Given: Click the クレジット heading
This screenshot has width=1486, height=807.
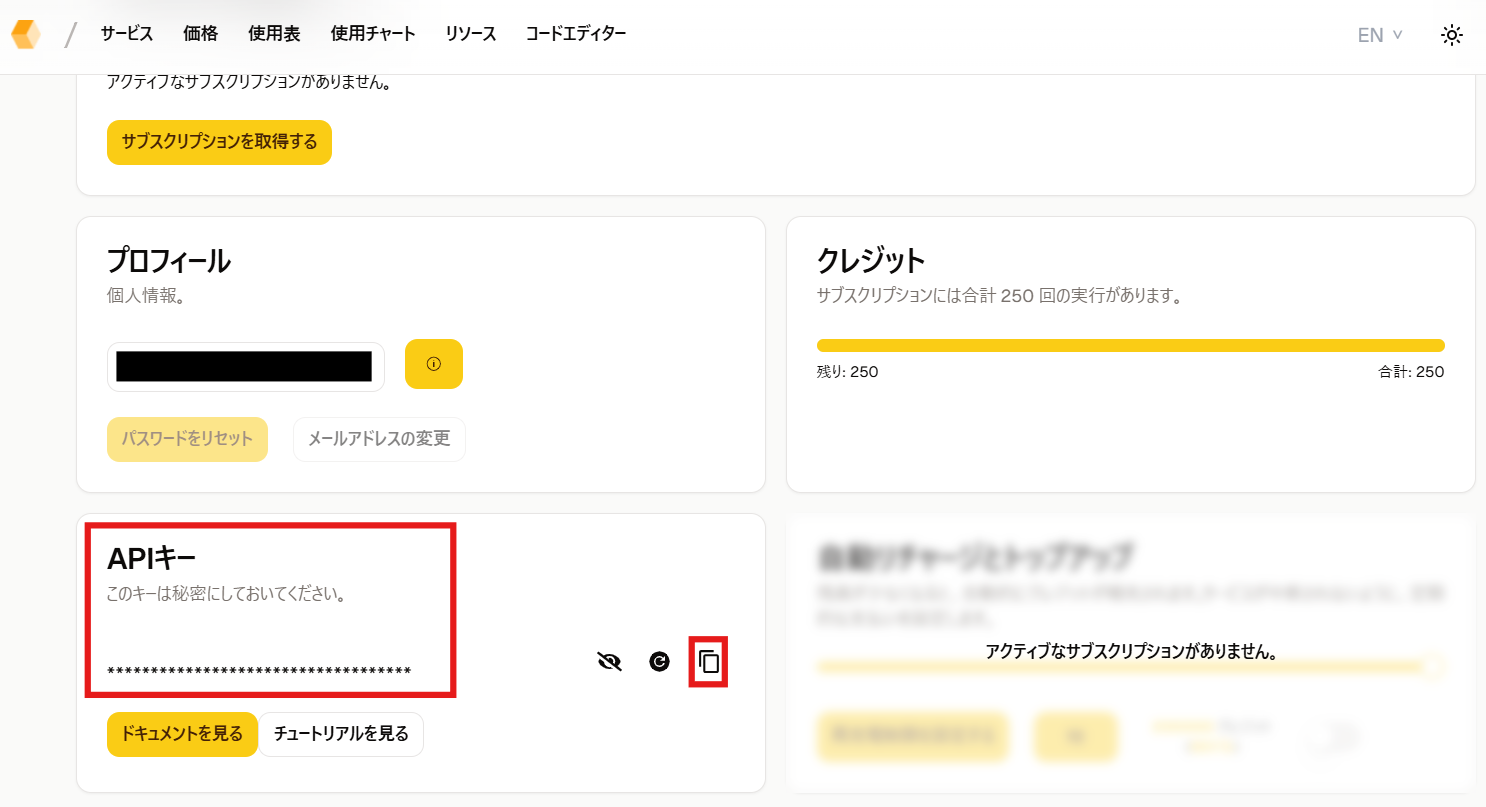Looking at the screenshot, I should [871, 261].
